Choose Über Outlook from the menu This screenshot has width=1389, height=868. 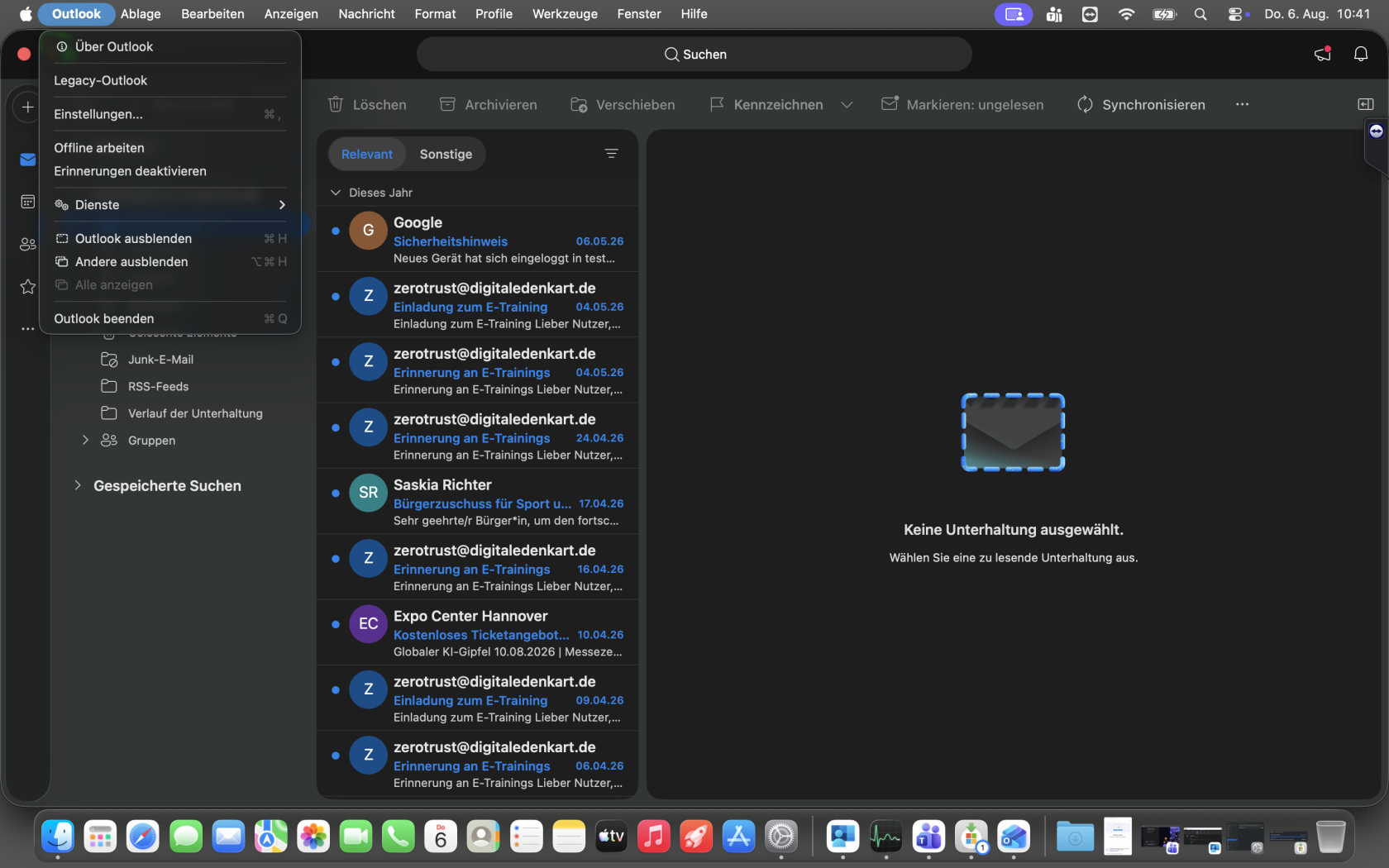[170, 46]
